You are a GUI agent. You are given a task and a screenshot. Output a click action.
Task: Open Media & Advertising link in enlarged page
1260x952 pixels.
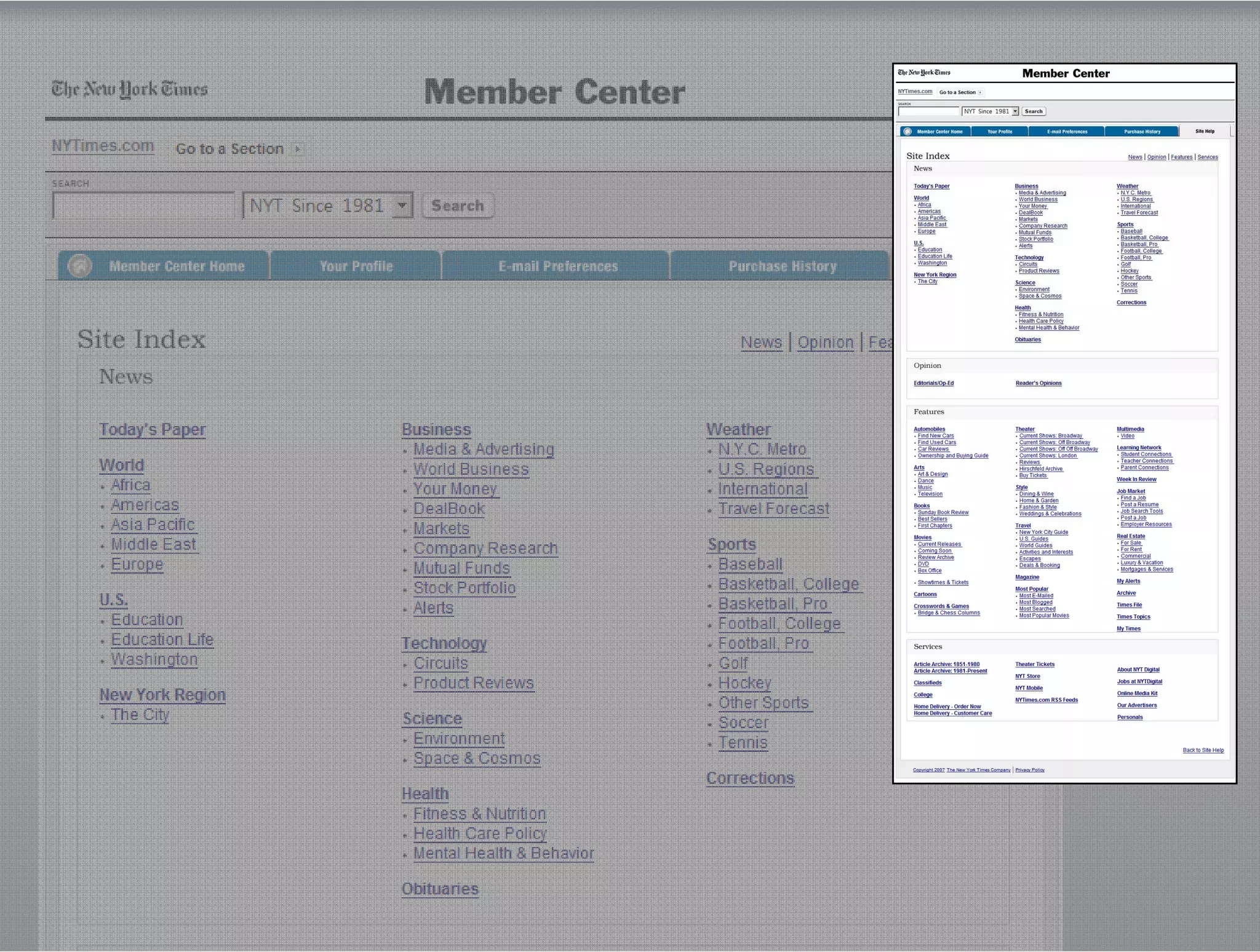click(484, 450)
